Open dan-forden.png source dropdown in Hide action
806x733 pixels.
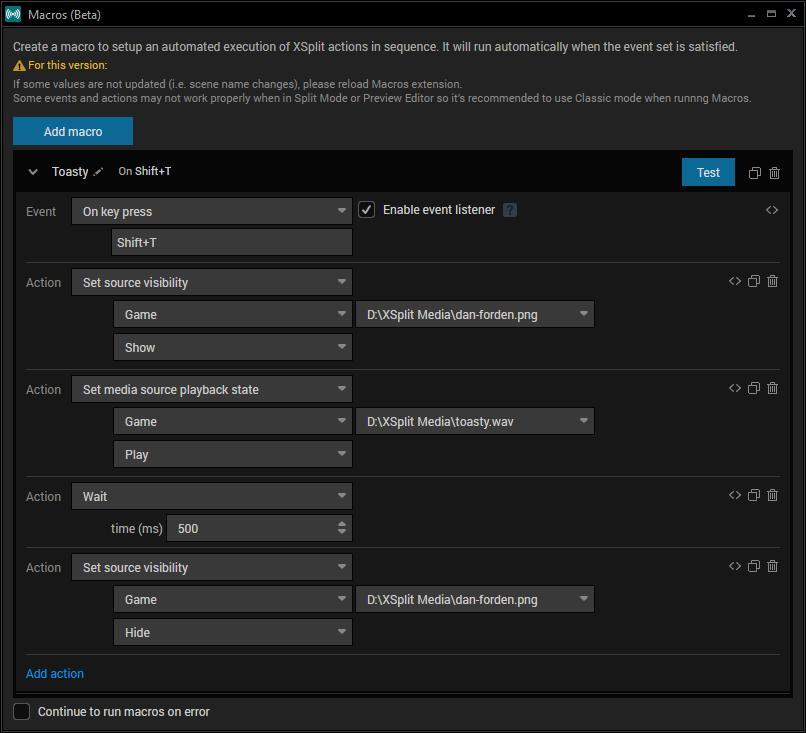pyautogui.click(x=475, y=599)
